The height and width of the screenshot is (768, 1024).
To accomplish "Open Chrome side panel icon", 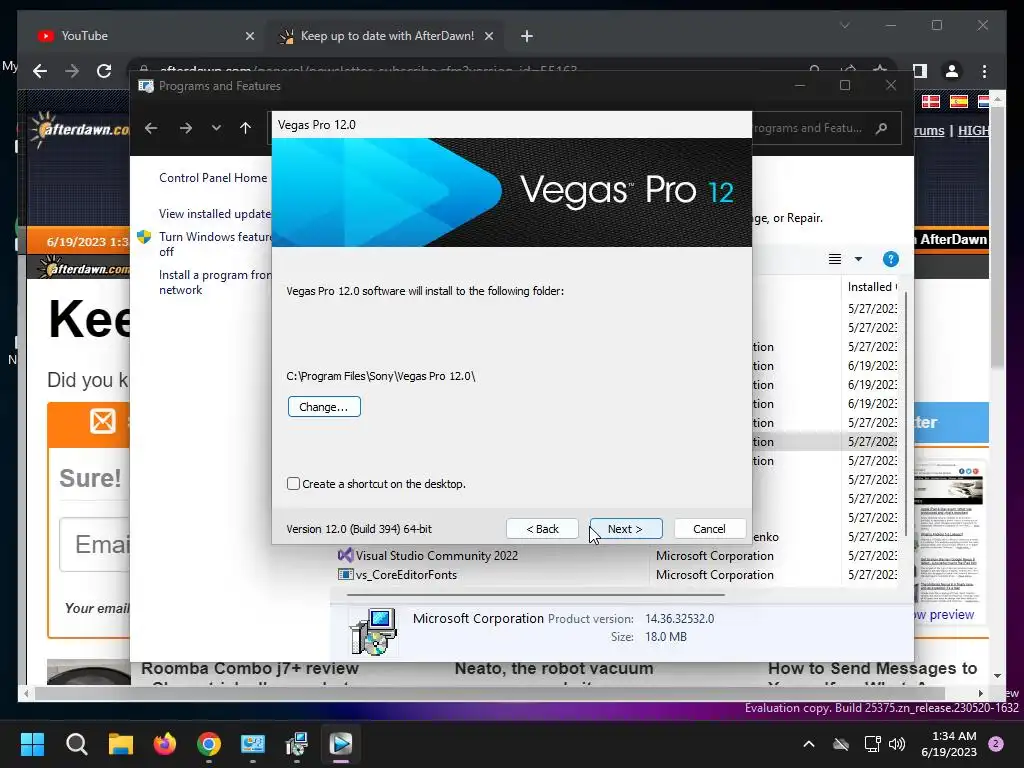I will [x=920, y=71].
